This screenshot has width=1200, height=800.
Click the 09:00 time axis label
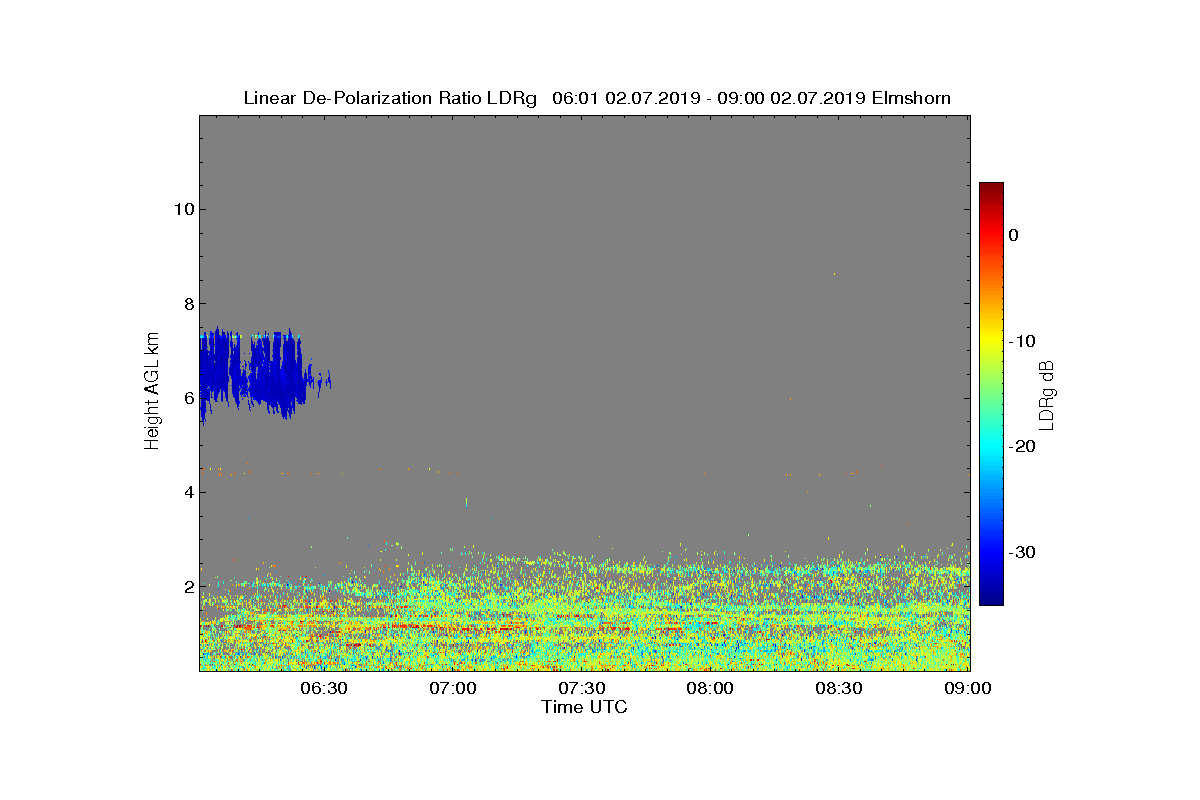click(x=969, y=689)
